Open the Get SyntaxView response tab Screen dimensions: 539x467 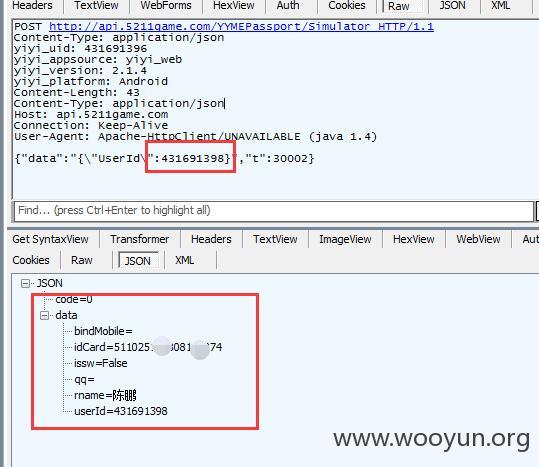pos(51,239)
